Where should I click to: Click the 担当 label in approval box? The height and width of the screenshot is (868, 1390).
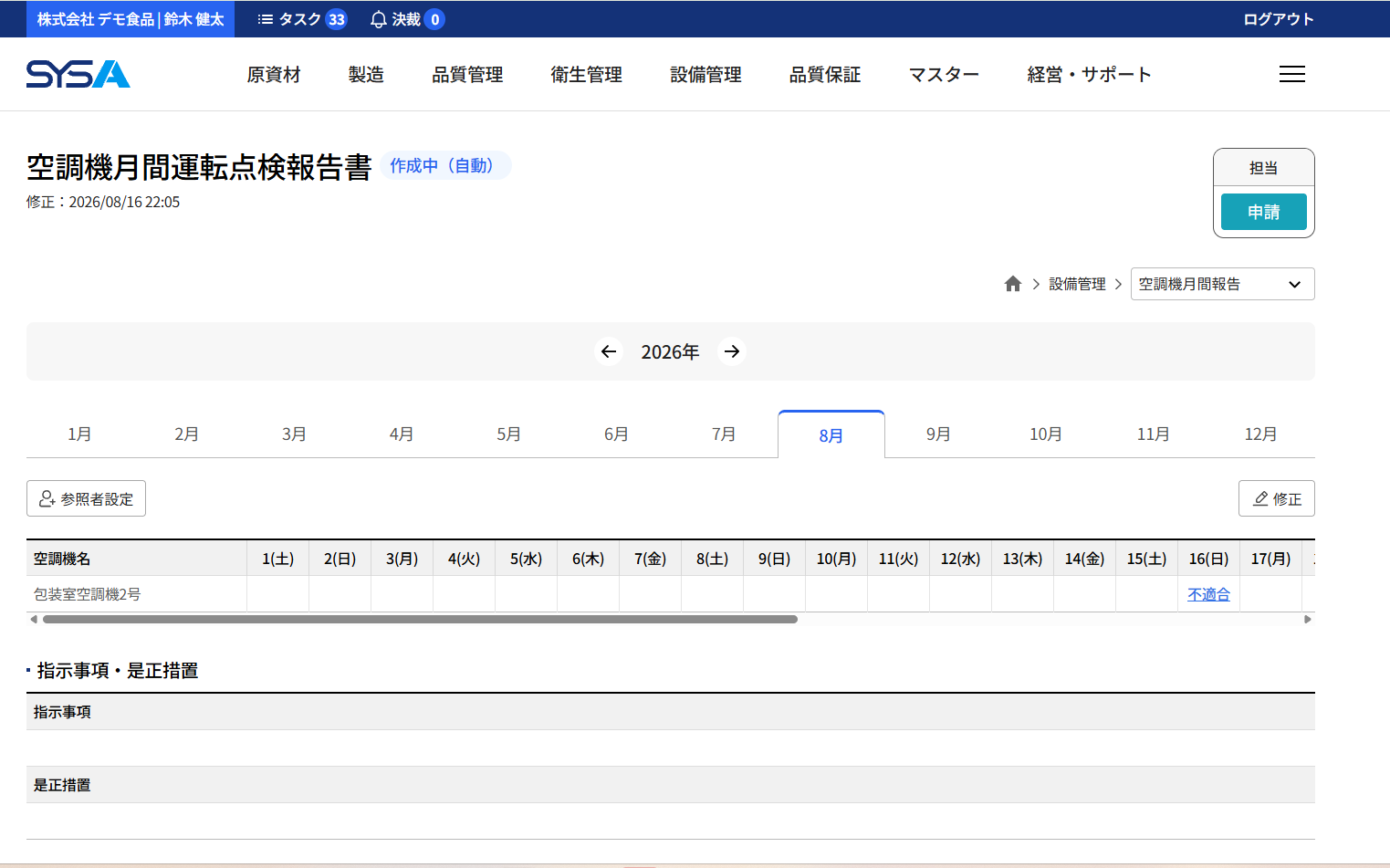[1264, 168]
